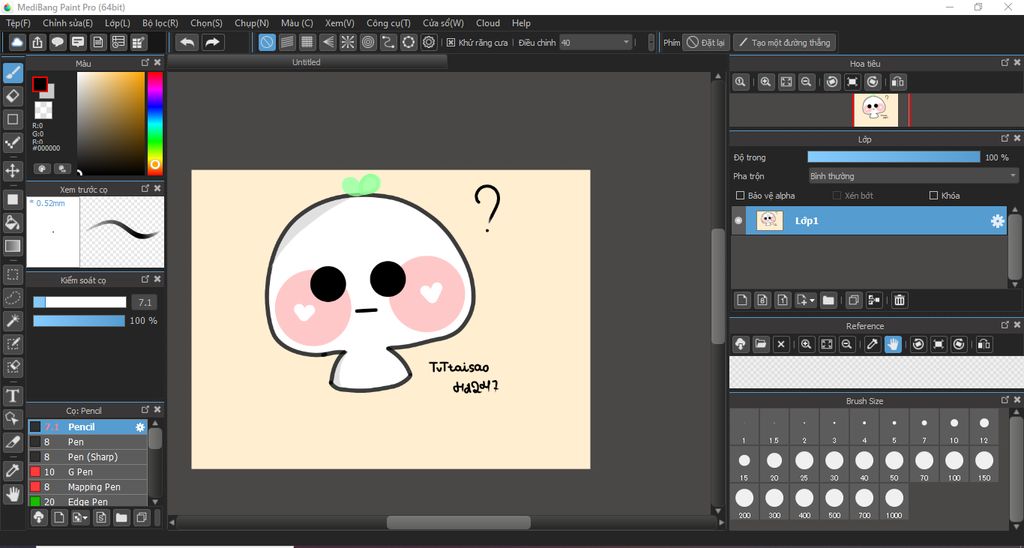Click the hue spectrum bar
This screenshot has height=548, width=1024.
click(x=155, y=123)
